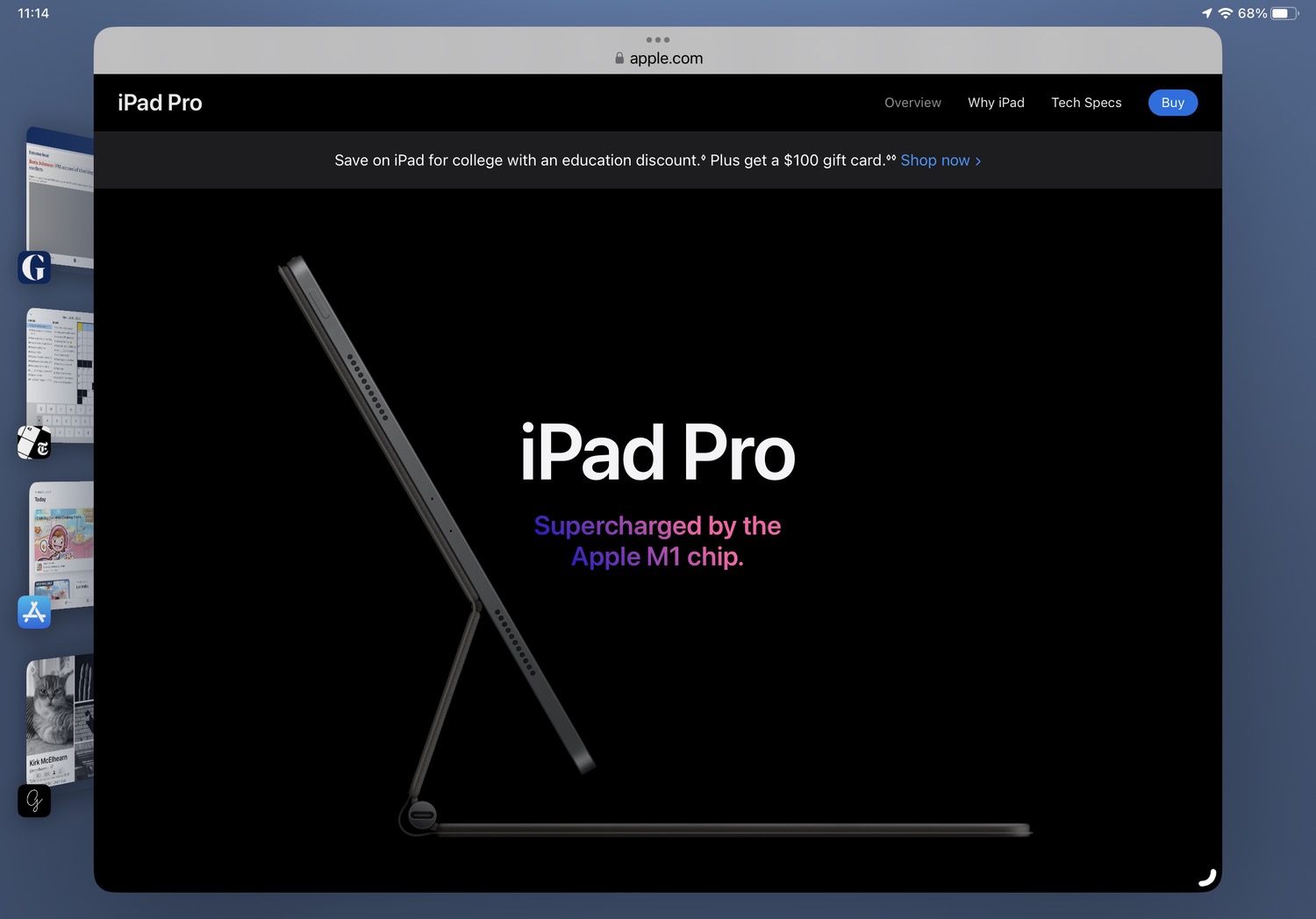Tap the location services arrow icon

(x=1207, y=13)
